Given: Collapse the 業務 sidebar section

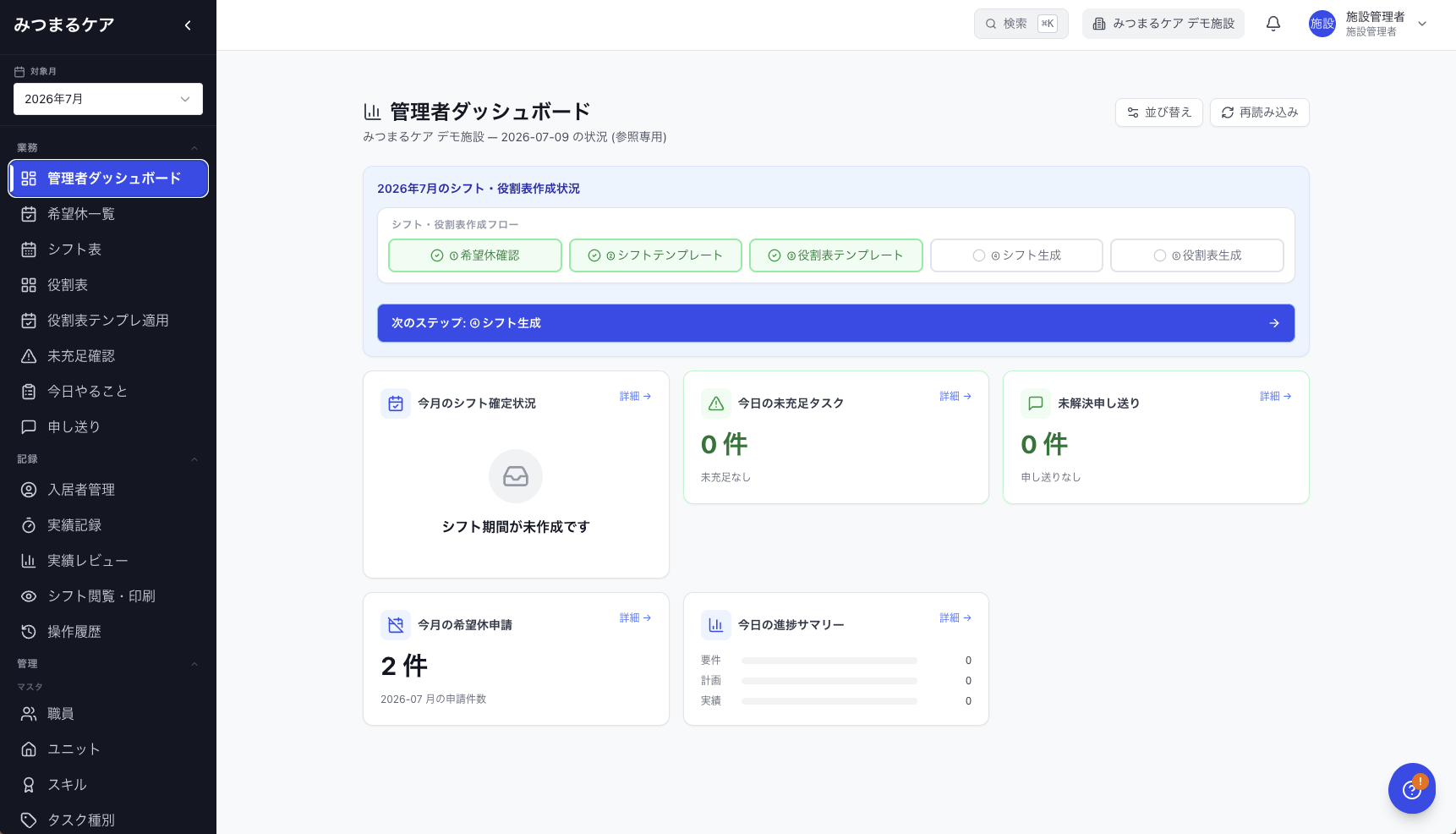Looking at the screenshot, I should [194, 148].
